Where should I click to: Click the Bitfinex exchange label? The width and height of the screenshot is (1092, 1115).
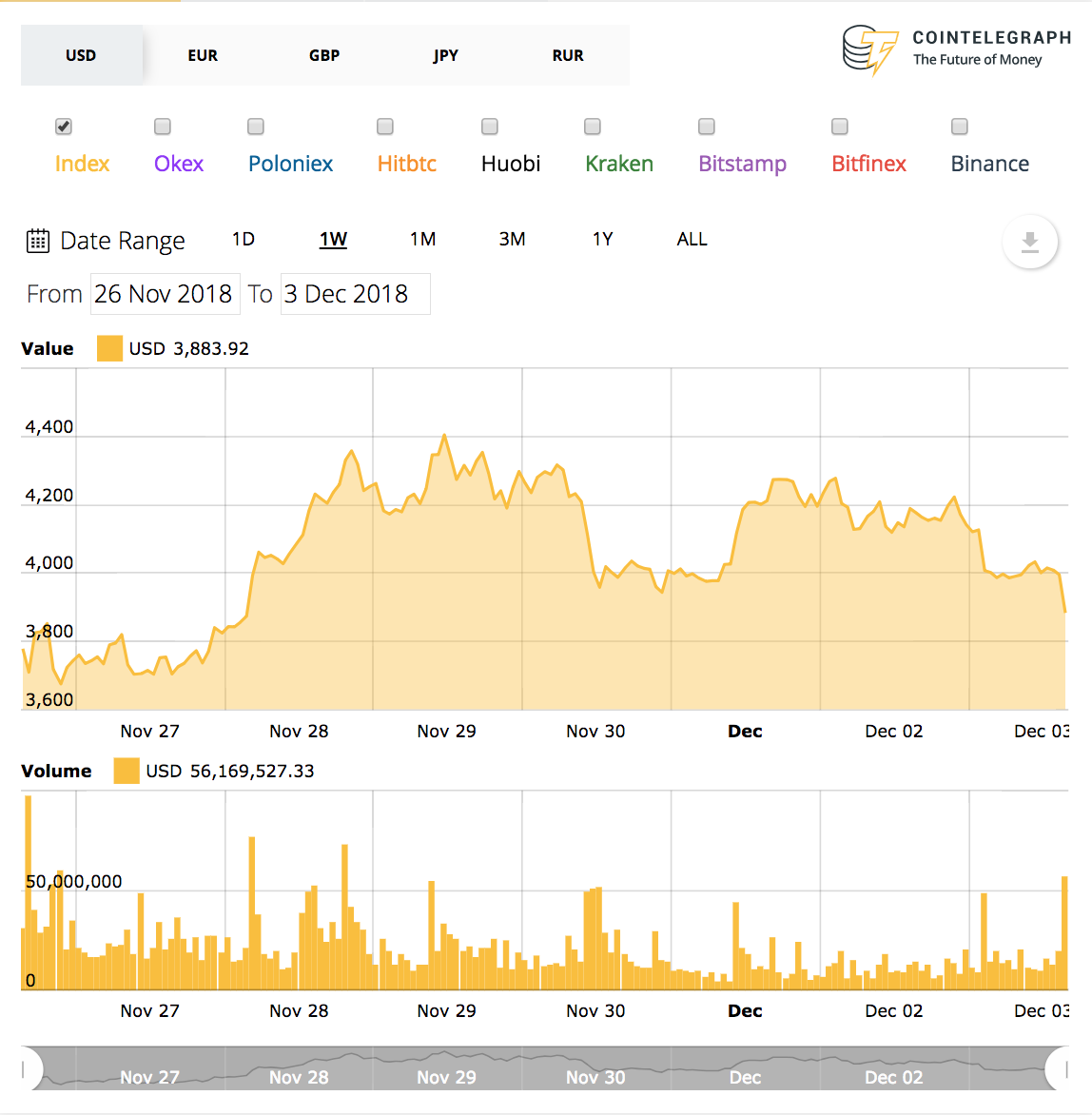868,165
